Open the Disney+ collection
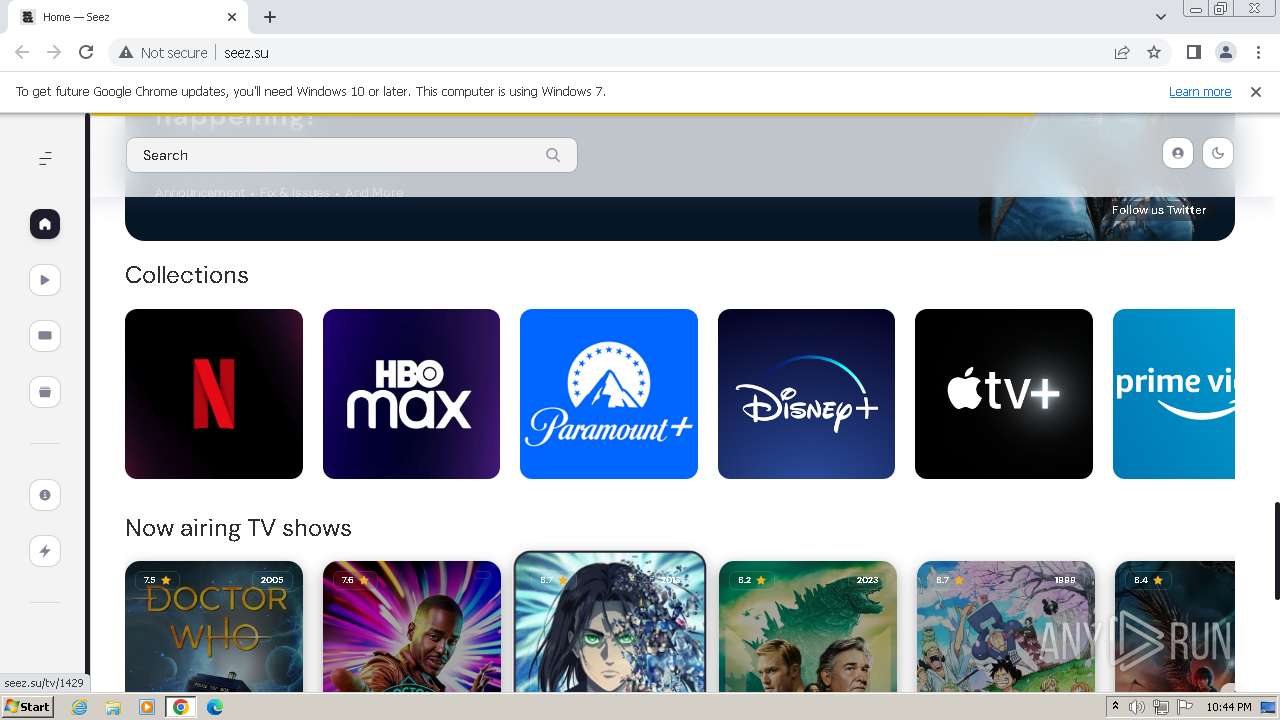 pos(806,394)
